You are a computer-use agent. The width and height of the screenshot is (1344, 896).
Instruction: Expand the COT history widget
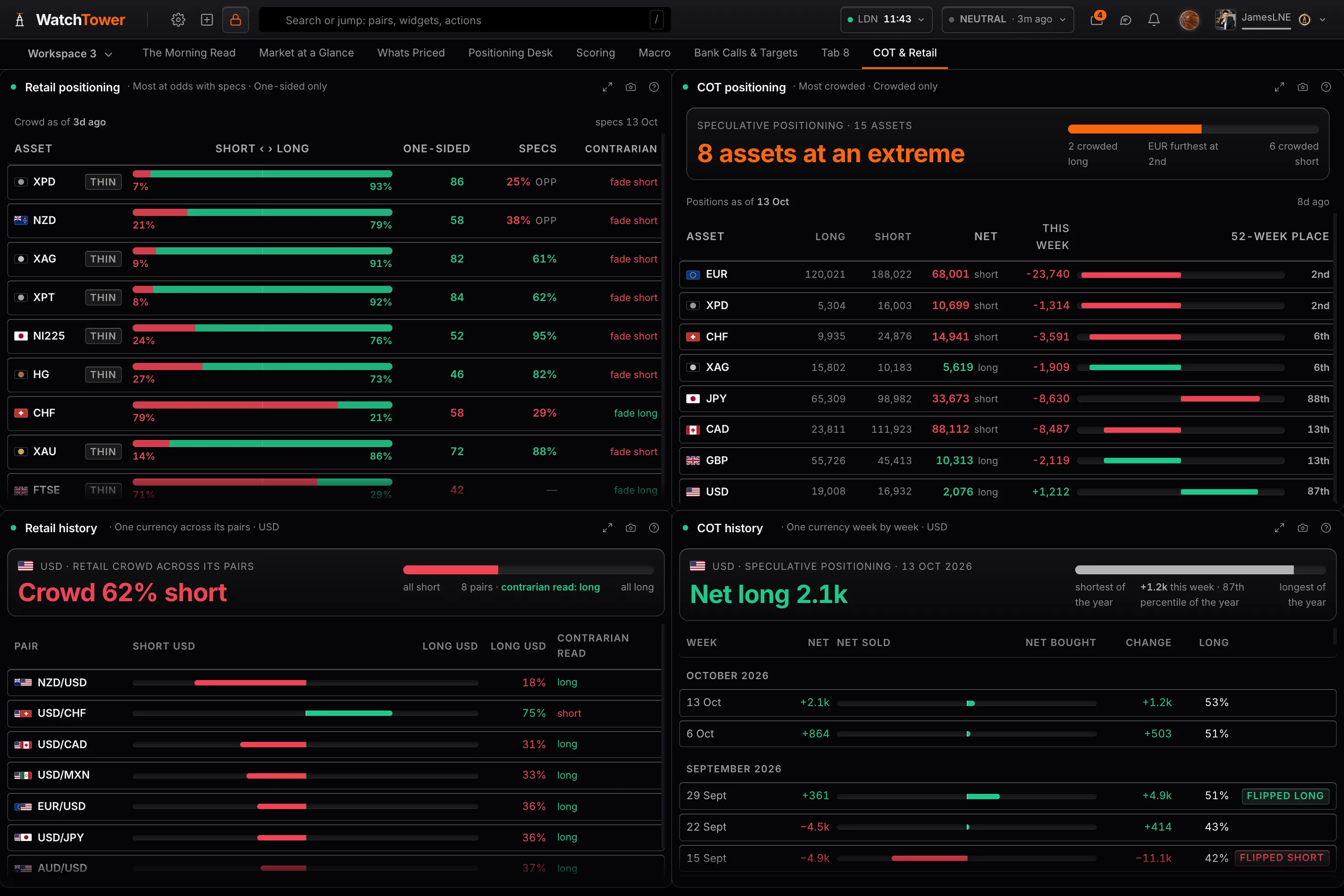tap(1279, 528)
